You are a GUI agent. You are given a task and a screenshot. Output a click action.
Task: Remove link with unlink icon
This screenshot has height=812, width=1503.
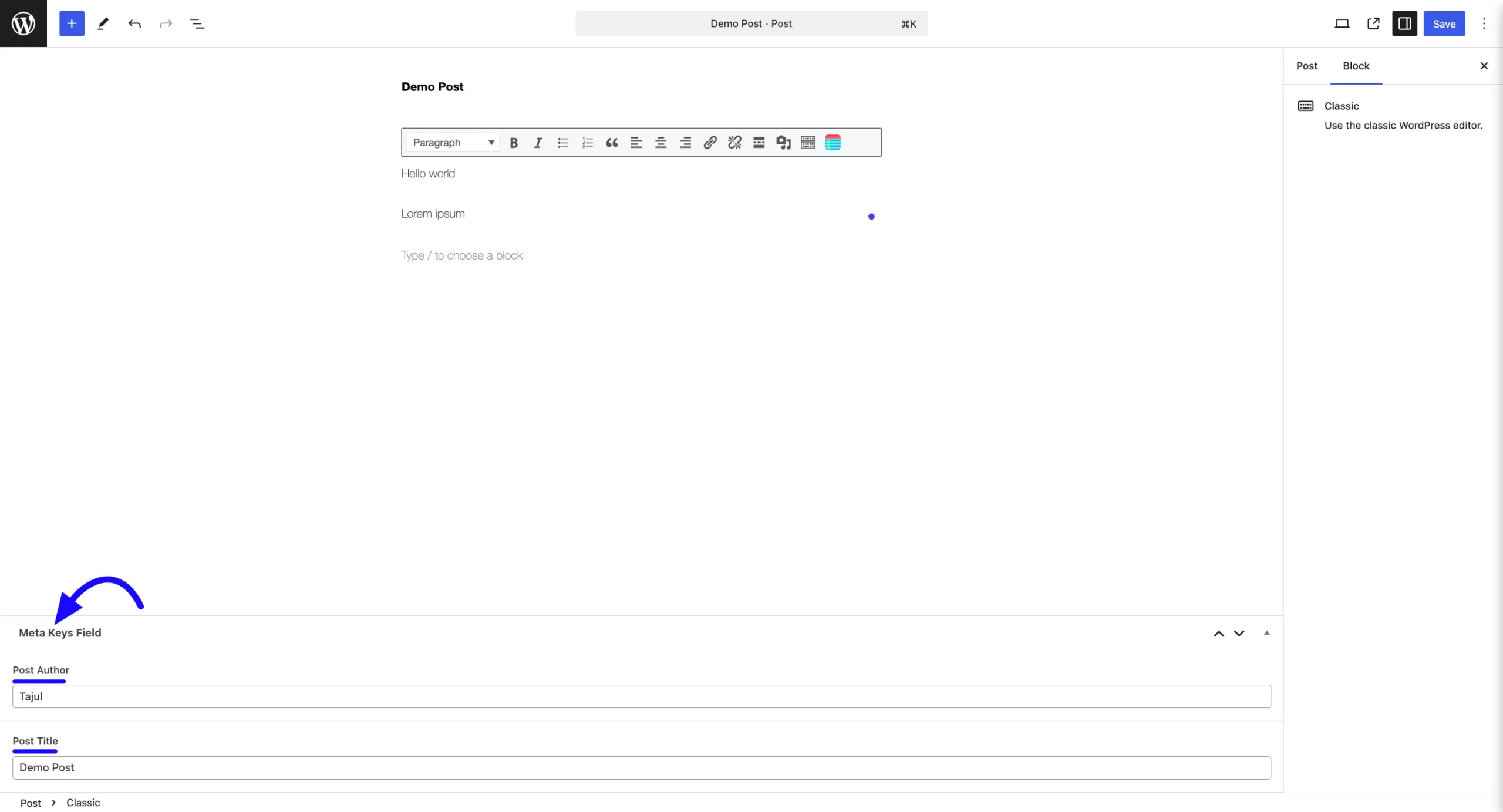734,143
